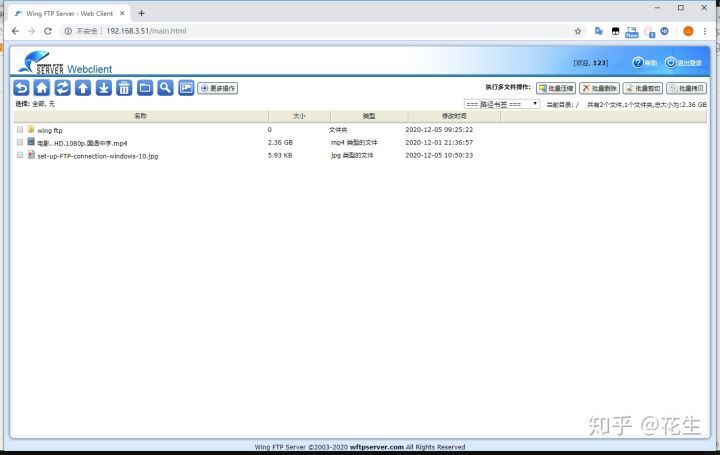Close the Wing FTP Server browser tab
Image resolution: width=720 pixels, height=455 pixels.
click(122, 13)
